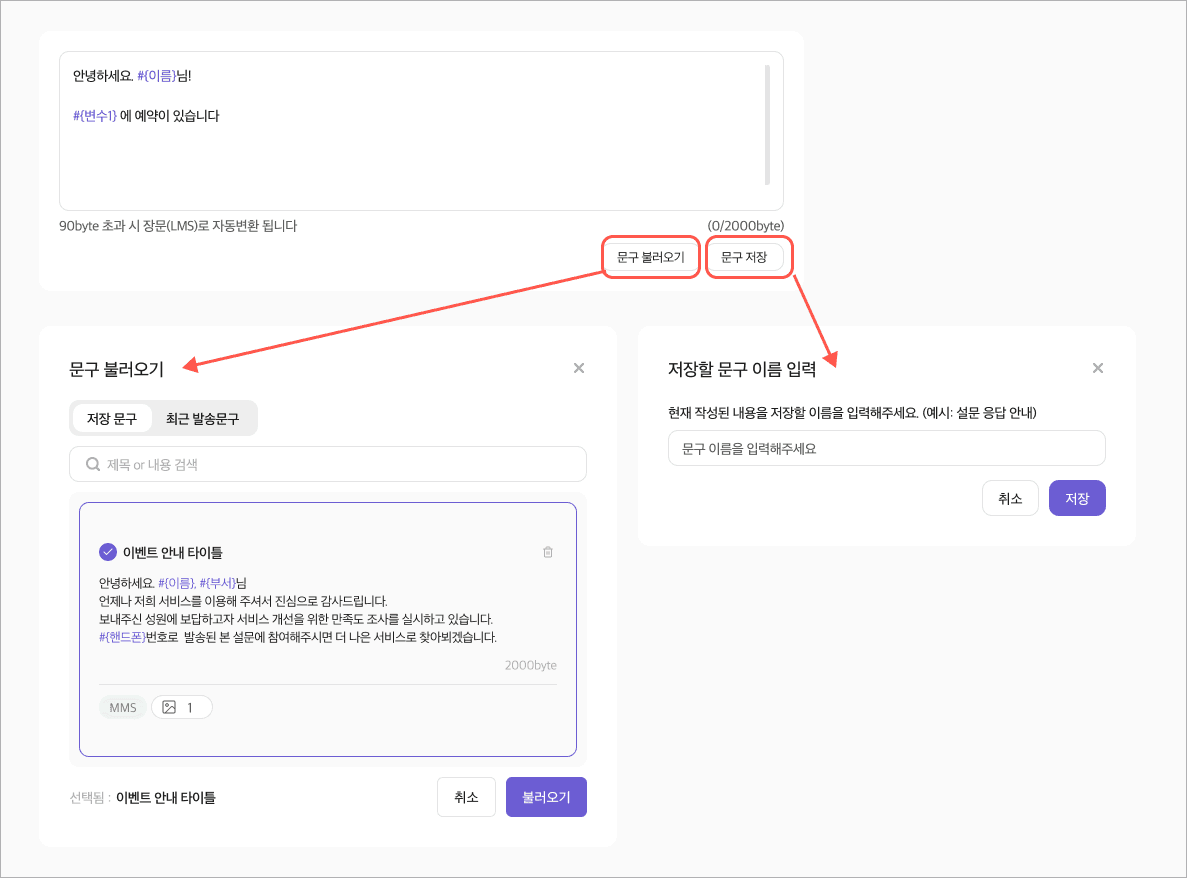Click the MMS tag on the card
1187x878 pixels.
(x=123, y=707)
